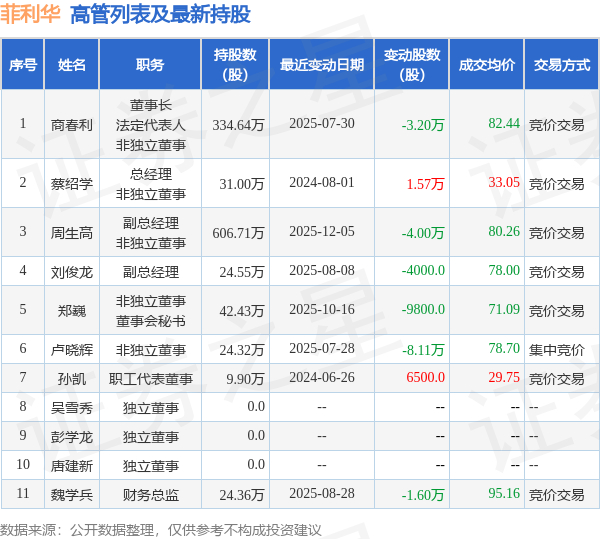Select the title text 菲利华
The image size is (600, 539).
click(30, 14)
